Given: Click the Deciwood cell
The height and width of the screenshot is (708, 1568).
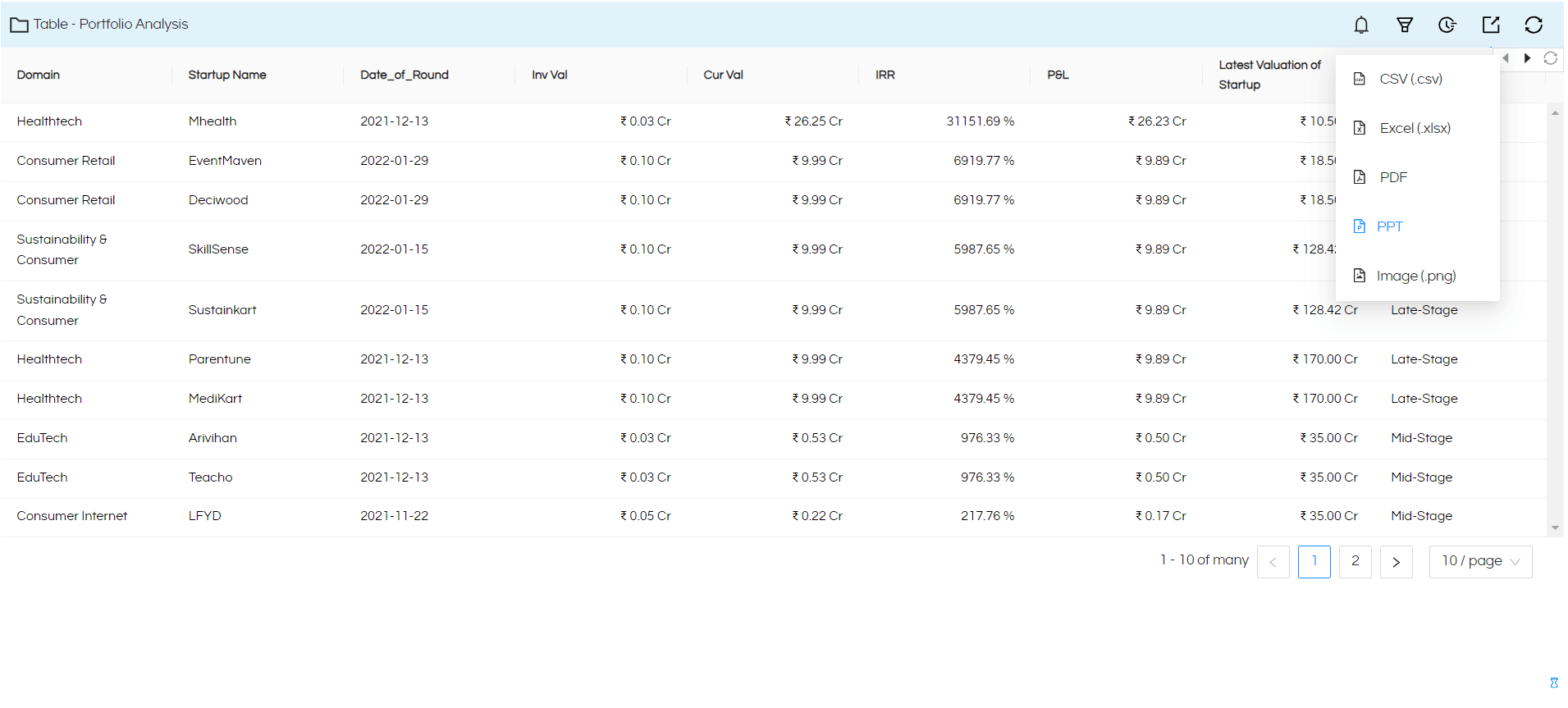Looking at the screenshot, I should pos(218,200).
